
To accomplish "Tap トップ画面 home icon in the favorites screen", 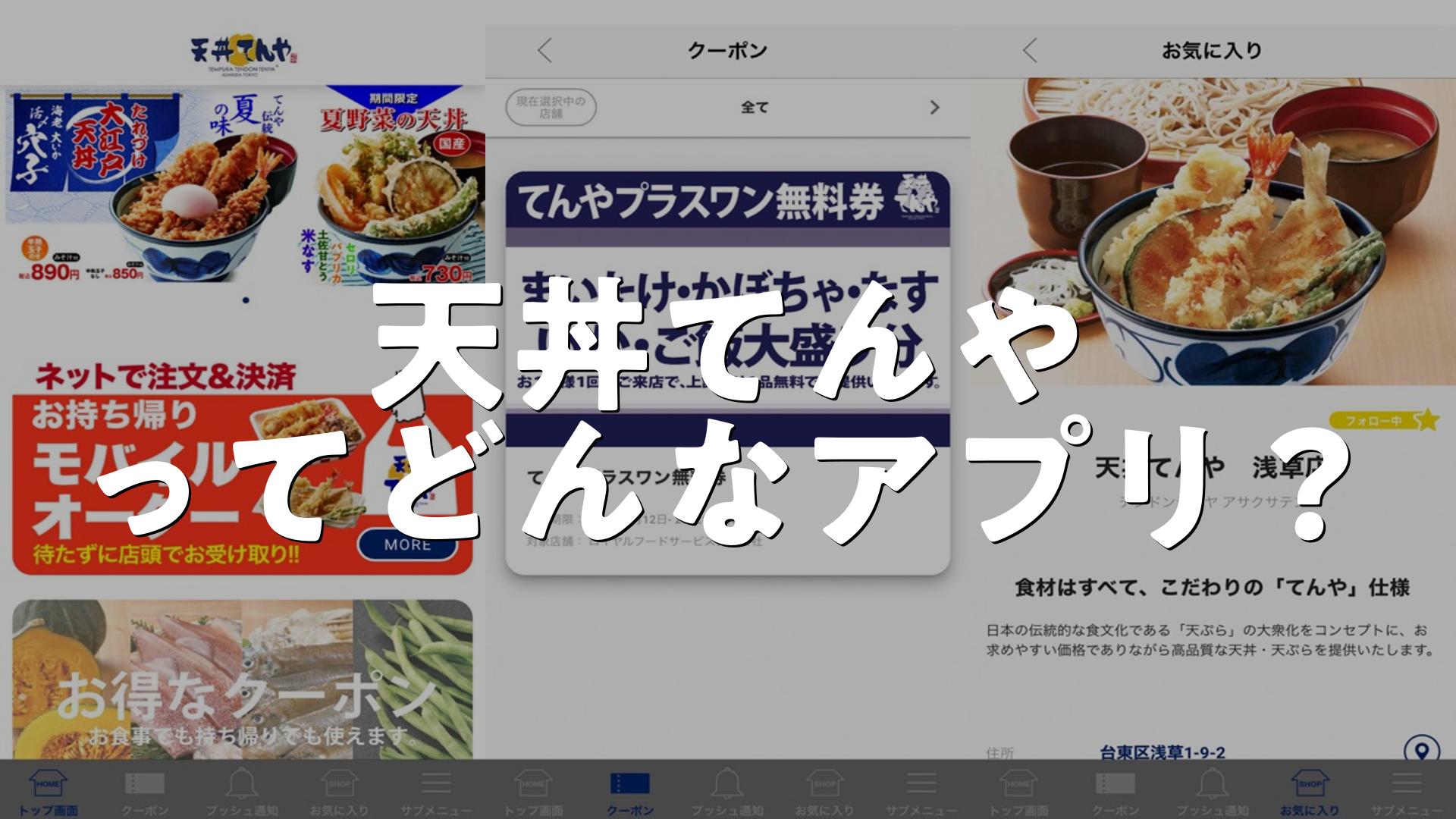I will (x=1018, y=791).
